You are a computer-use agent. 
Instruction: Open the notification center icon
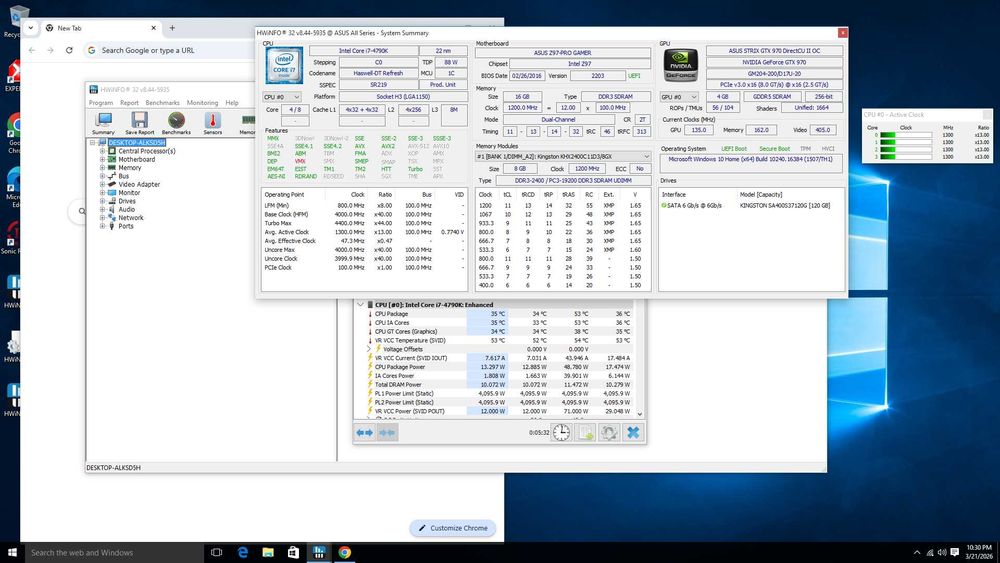(x=955, y=552)
